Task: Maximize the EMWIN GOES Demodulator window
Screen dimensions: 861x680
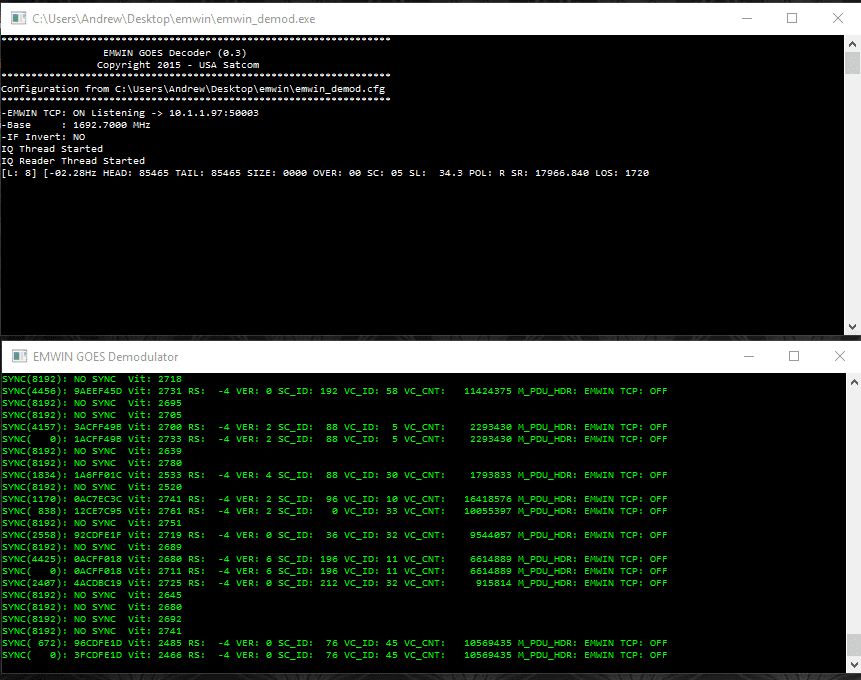Action: (793, 356)
